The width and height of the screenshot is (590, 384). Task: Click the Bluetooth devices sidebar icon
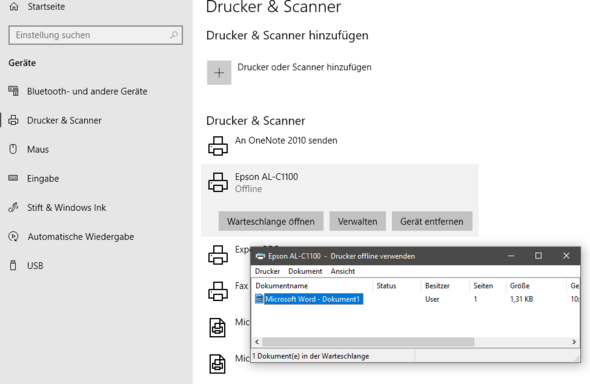13,91
